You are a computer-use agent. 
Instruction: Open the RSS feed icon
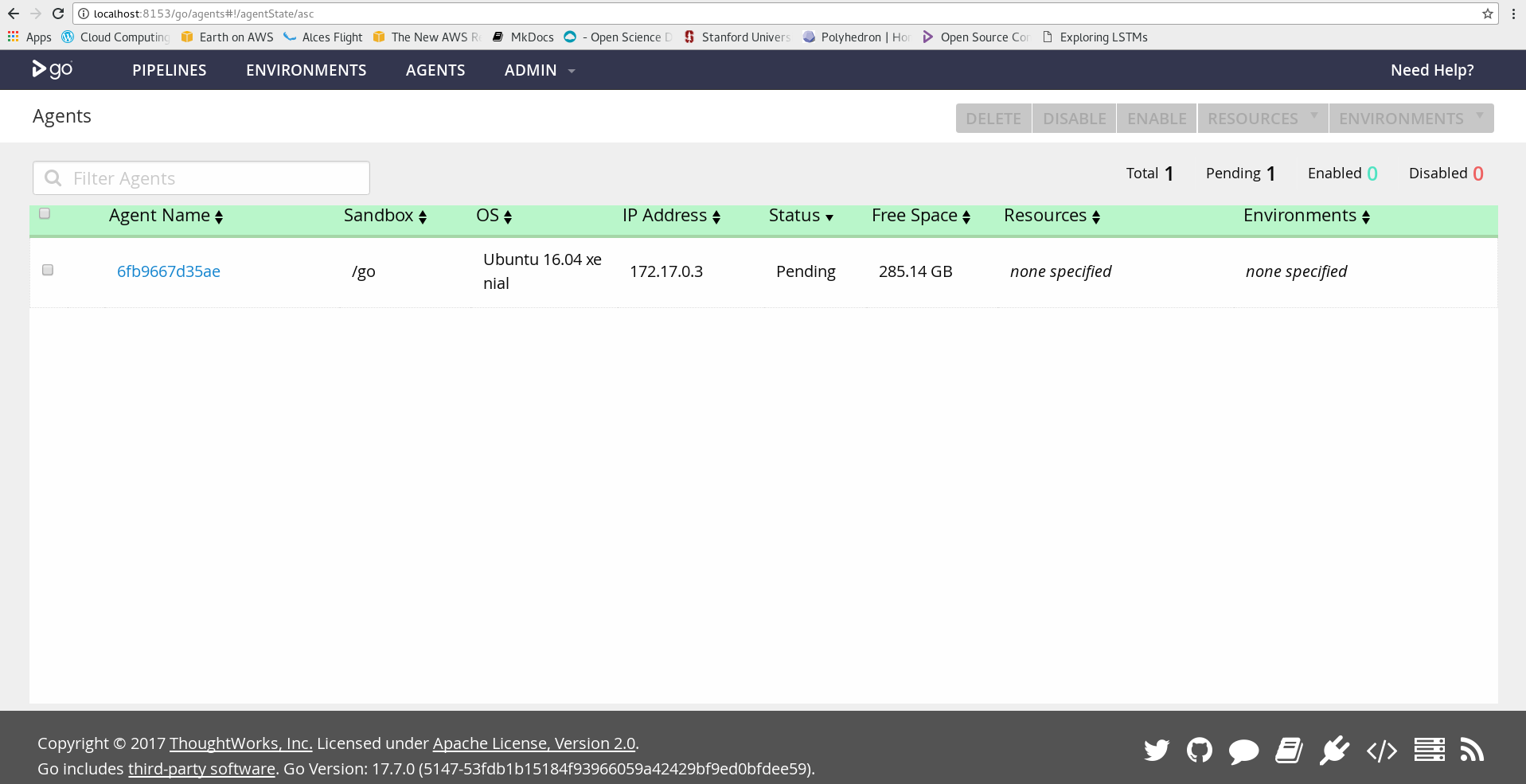pos(1472,750)
